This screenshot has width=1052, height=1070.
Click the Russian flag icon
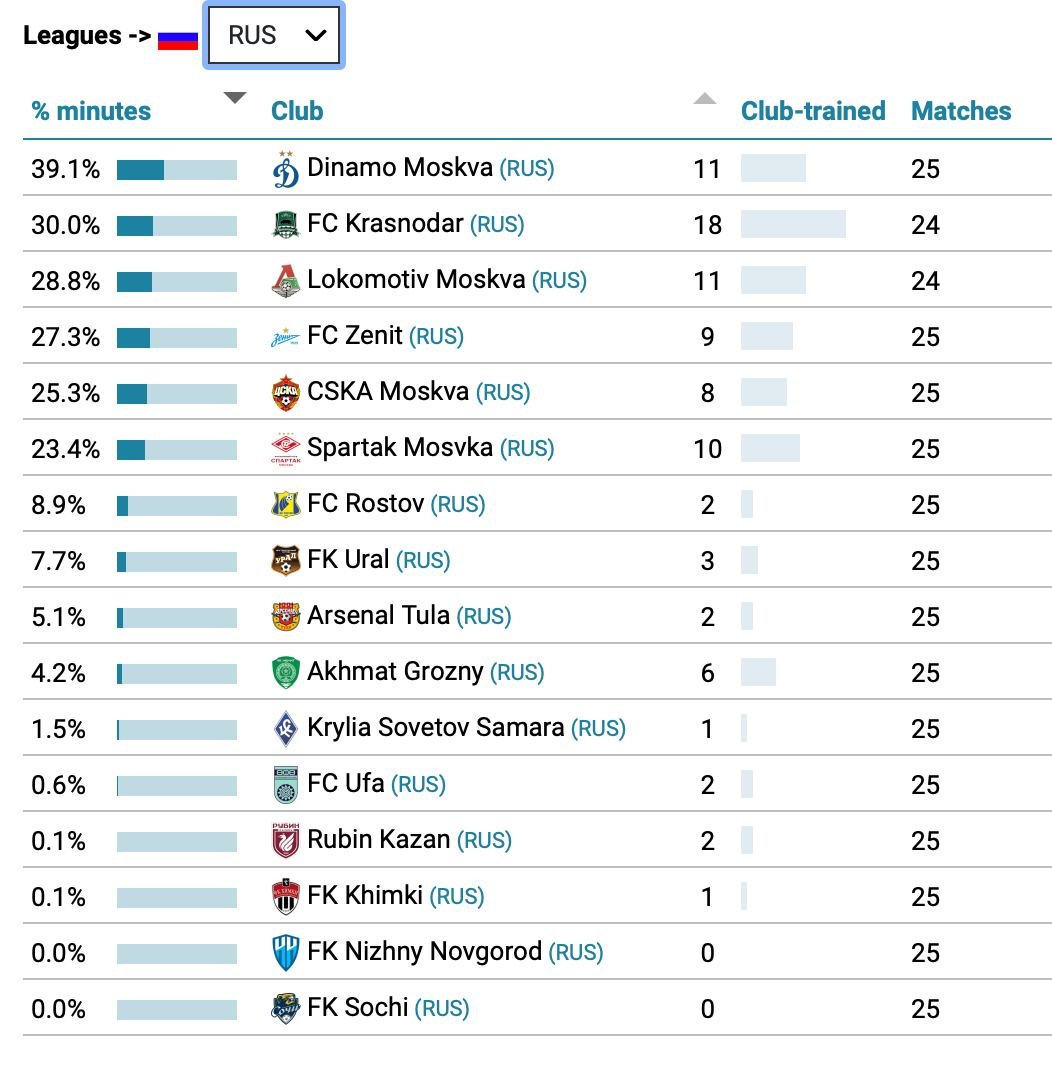click(178, 38)
